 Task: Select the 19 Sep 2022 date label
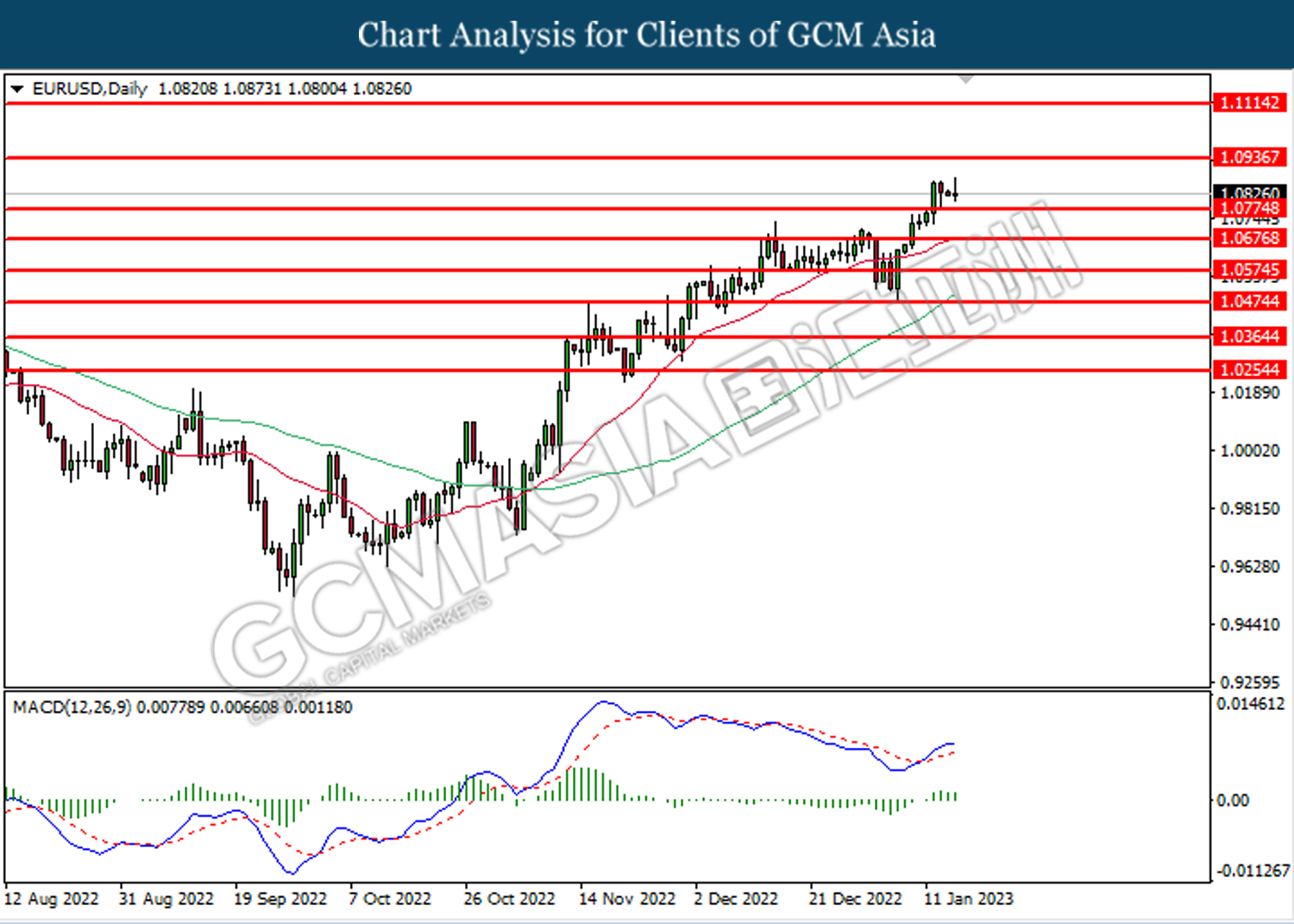coord(280,899)
